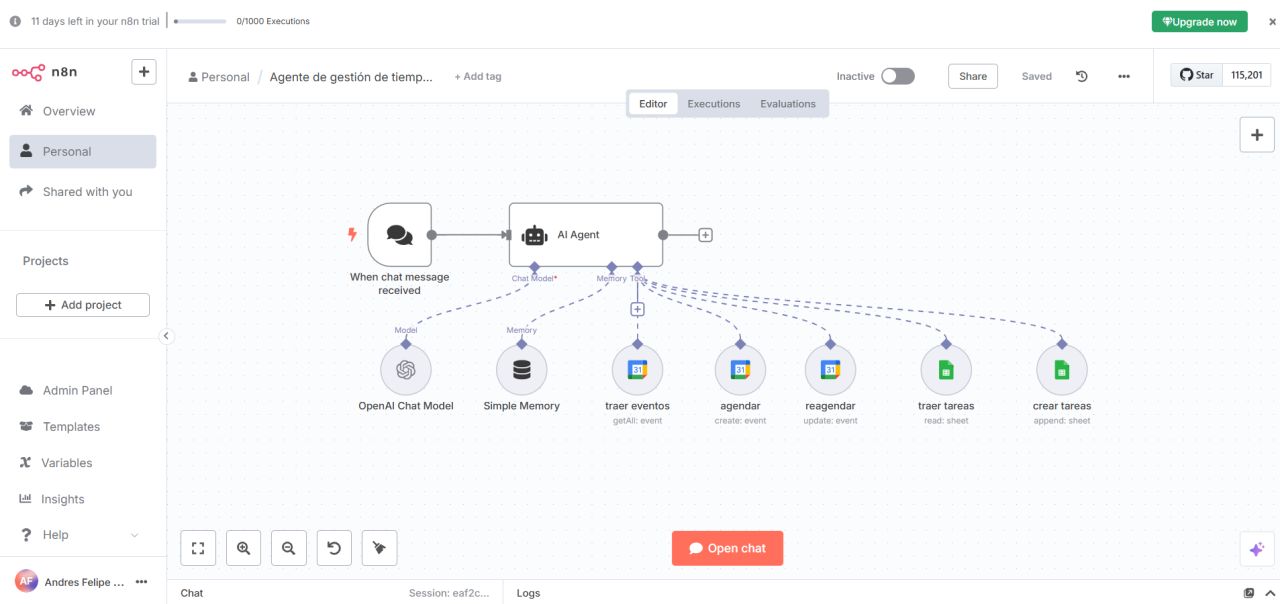The image size is (1280, 604).
Task: Open the traer eventos calendar node
Action: [637, 370]
